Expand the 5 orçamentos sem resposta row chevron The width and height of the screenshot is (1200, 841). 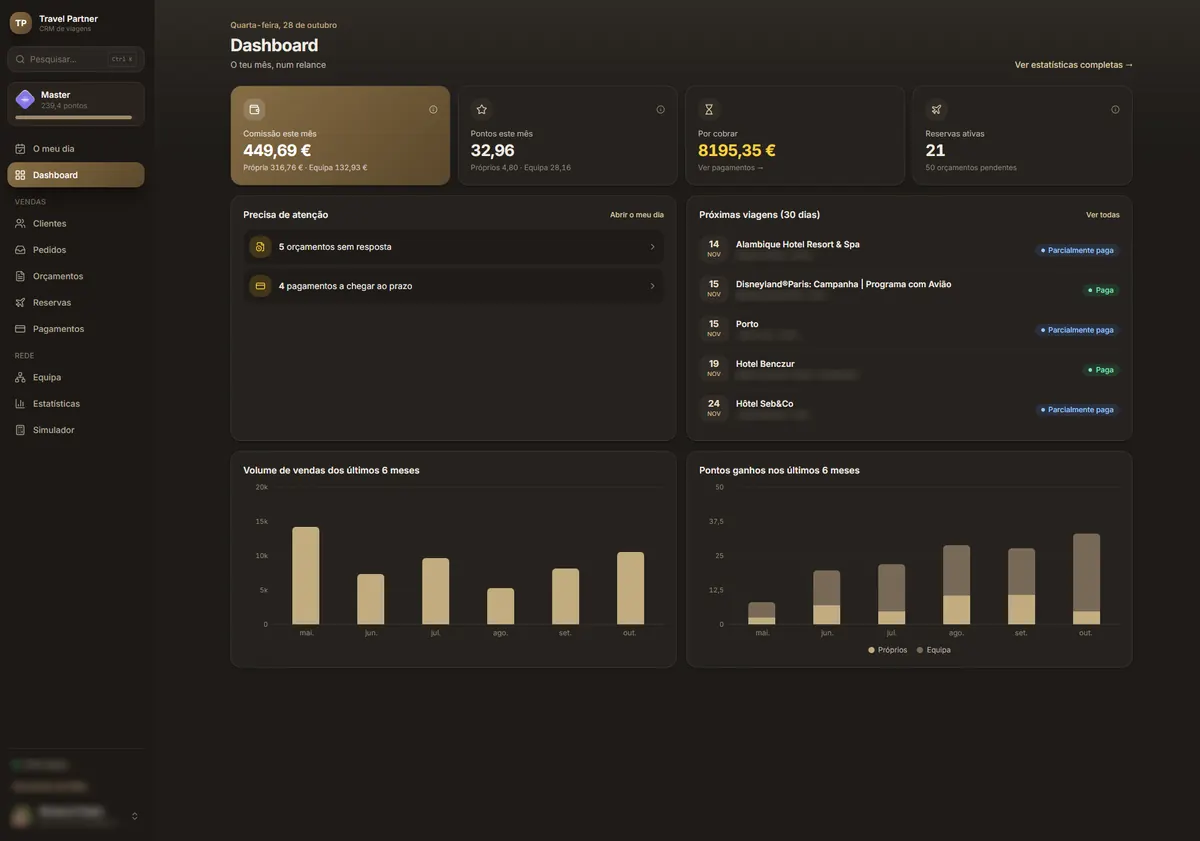652,247
